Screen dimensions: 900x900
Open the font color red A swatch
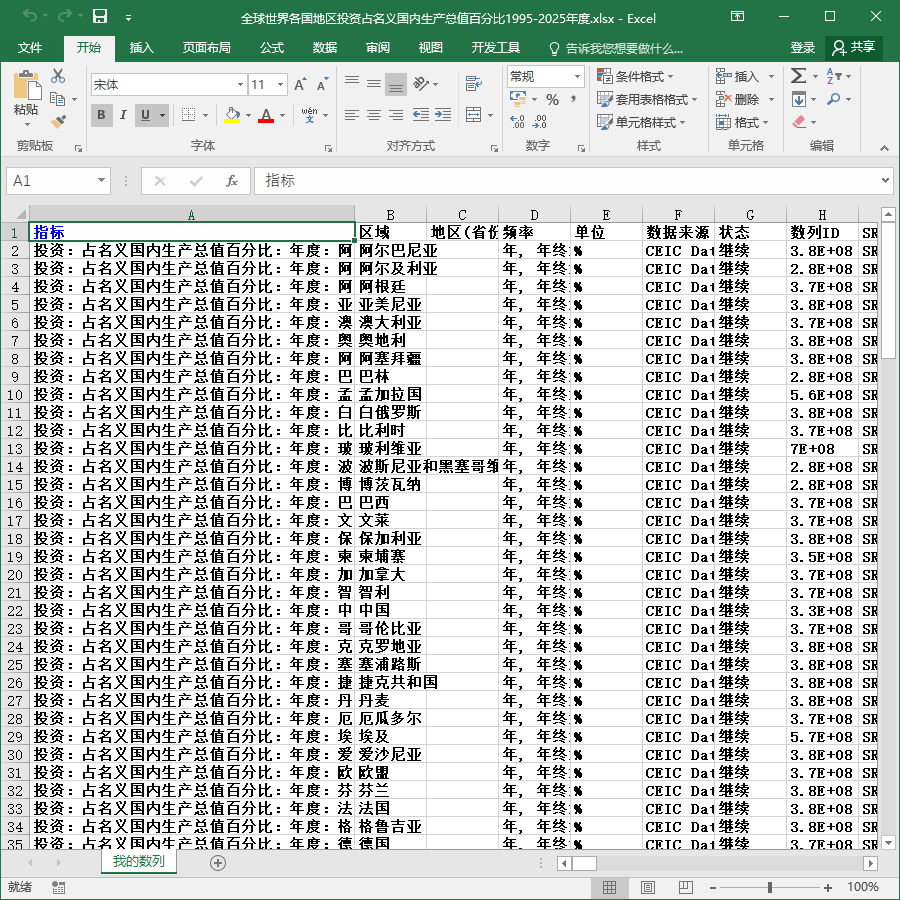(x=266, y=115)
